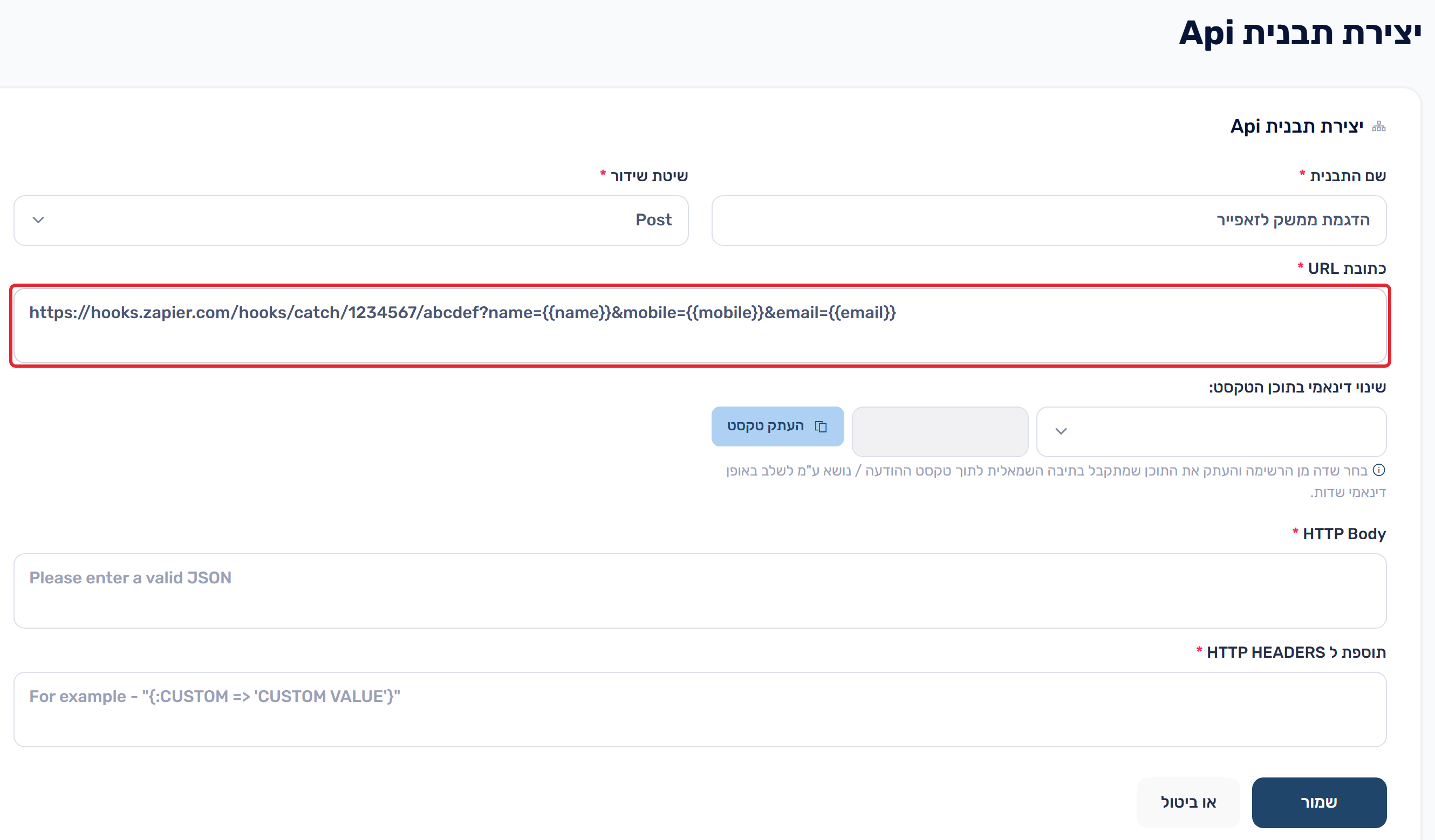Click the sitemap icon beside the section heading

tap(1379, 126)
